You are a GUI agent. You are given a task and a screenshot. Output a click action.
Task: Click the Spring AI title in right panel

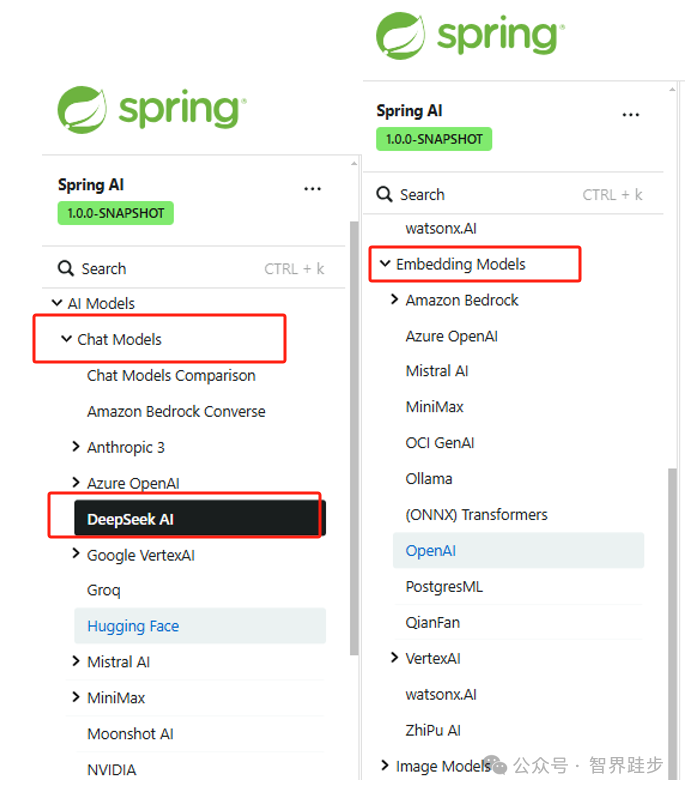[409, 110]
